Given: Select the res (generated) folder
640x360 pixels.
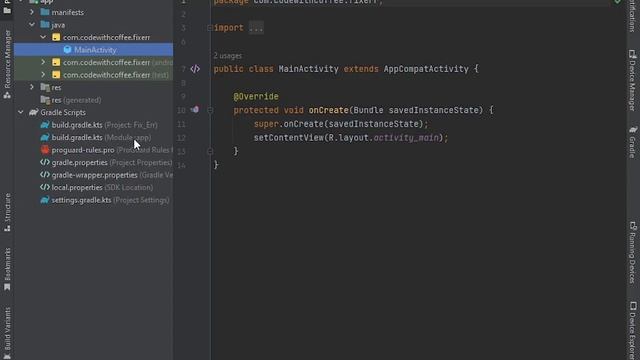Looking at the screenshot, I should [x=76, y=100].
